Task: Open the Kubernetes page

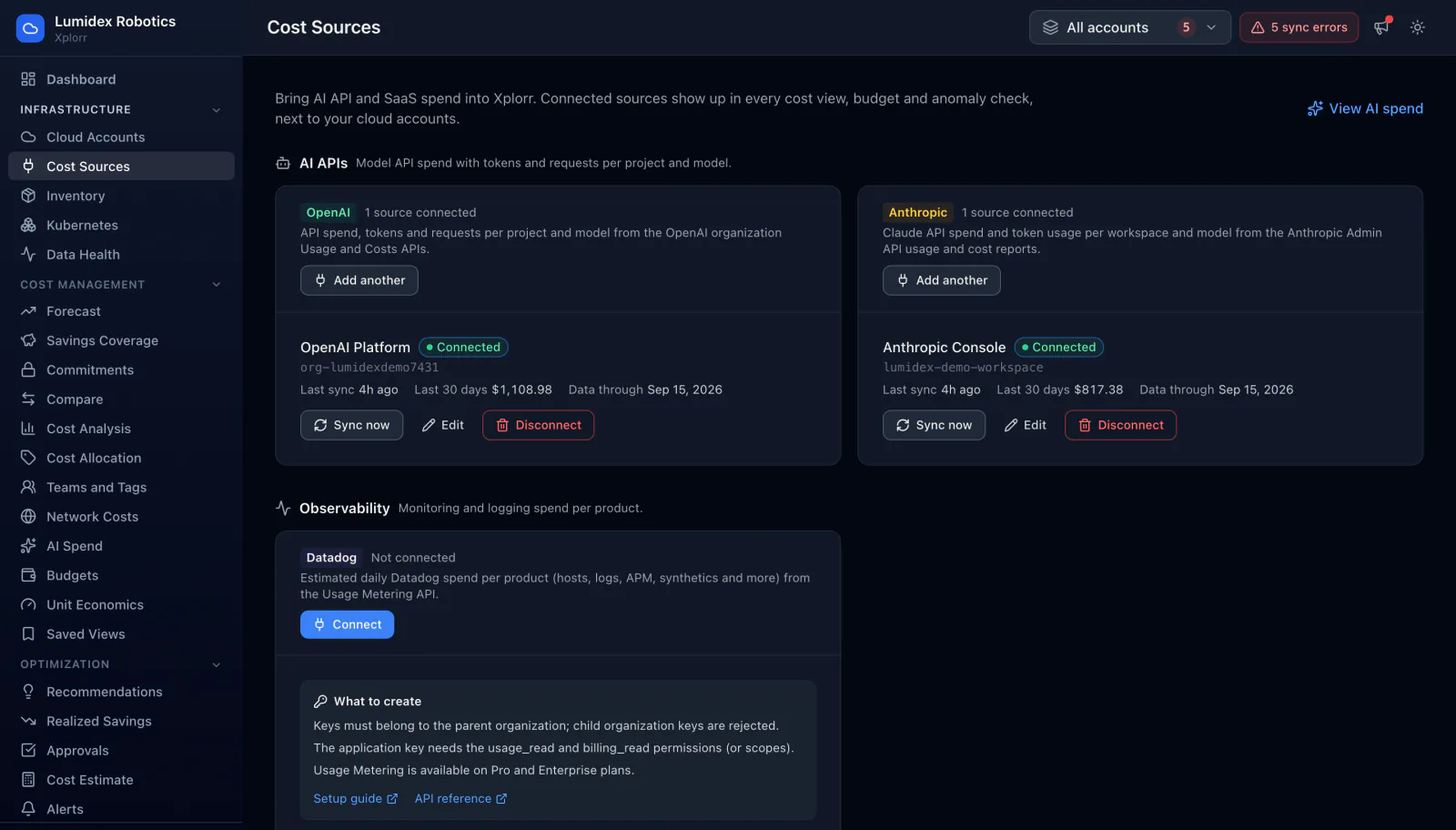Action: 121,225
